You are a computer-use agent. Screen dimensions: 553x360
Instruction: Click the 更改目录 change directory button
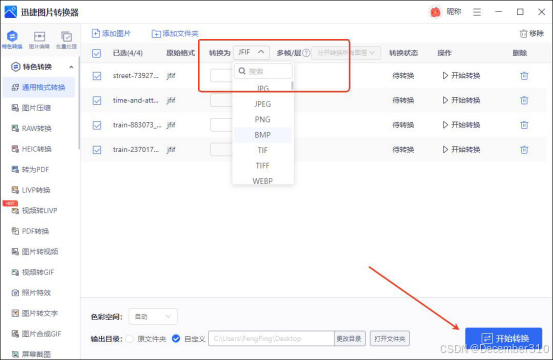point(349,339)
